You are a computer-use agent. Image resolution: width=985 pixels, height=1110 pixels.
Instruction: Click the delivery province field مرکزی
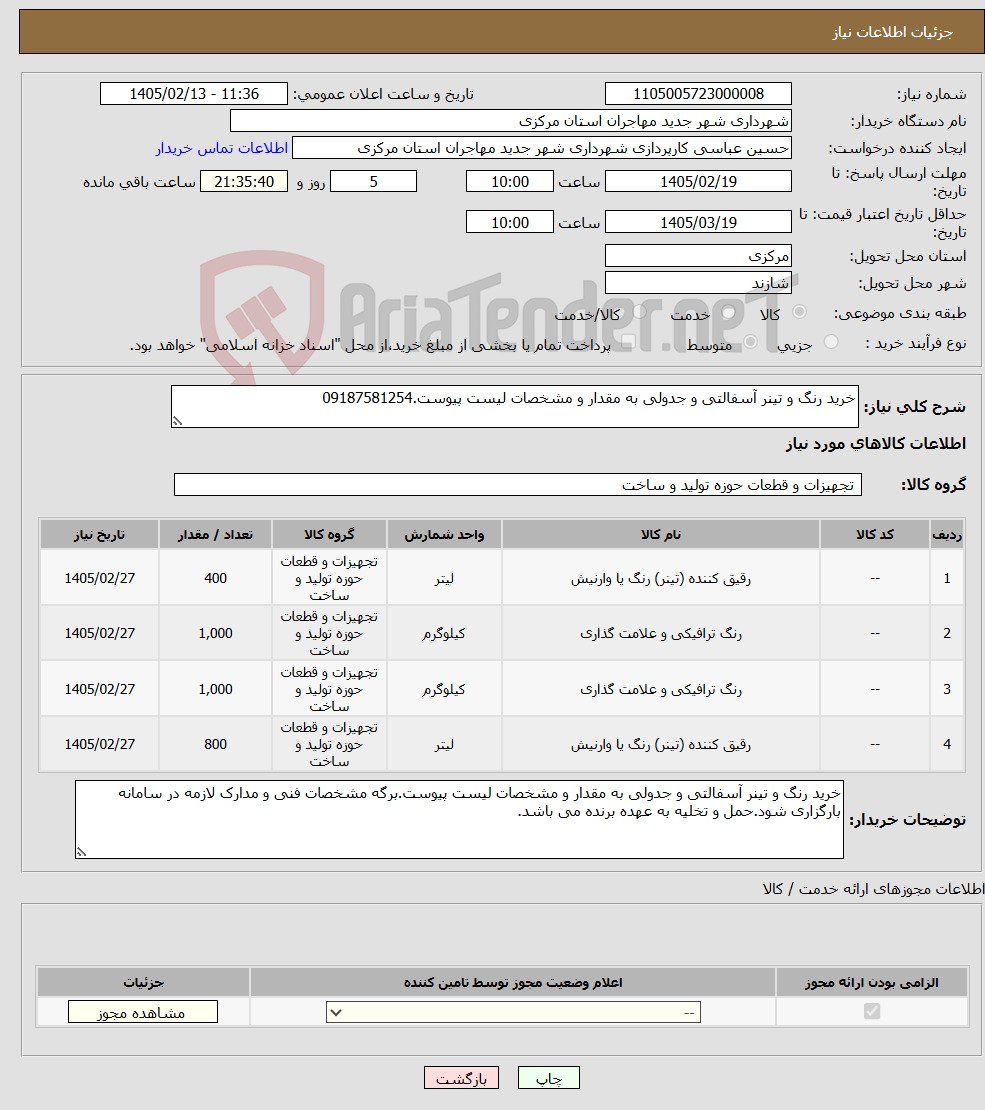click(698, 256)
